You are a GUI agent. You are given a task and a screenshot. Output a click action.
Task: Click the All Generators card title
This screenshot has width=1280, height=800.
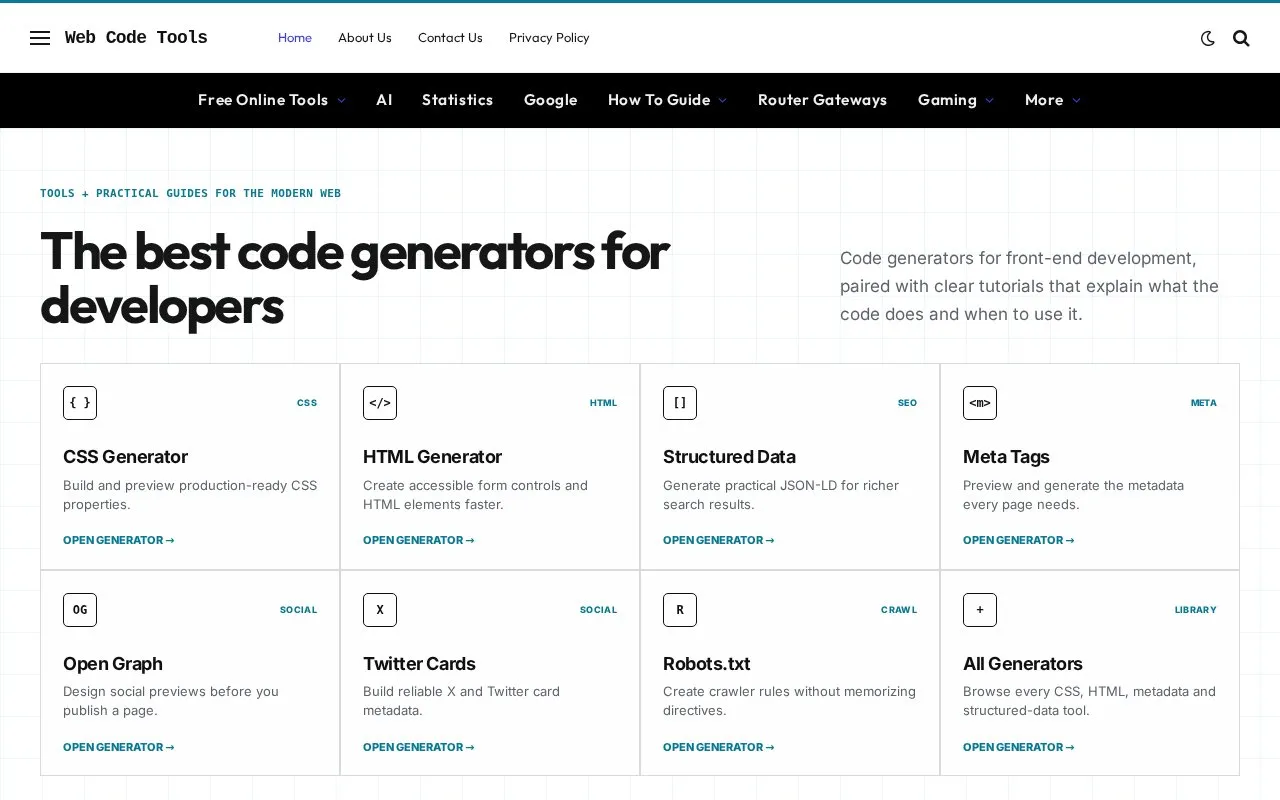(1022, 664)
